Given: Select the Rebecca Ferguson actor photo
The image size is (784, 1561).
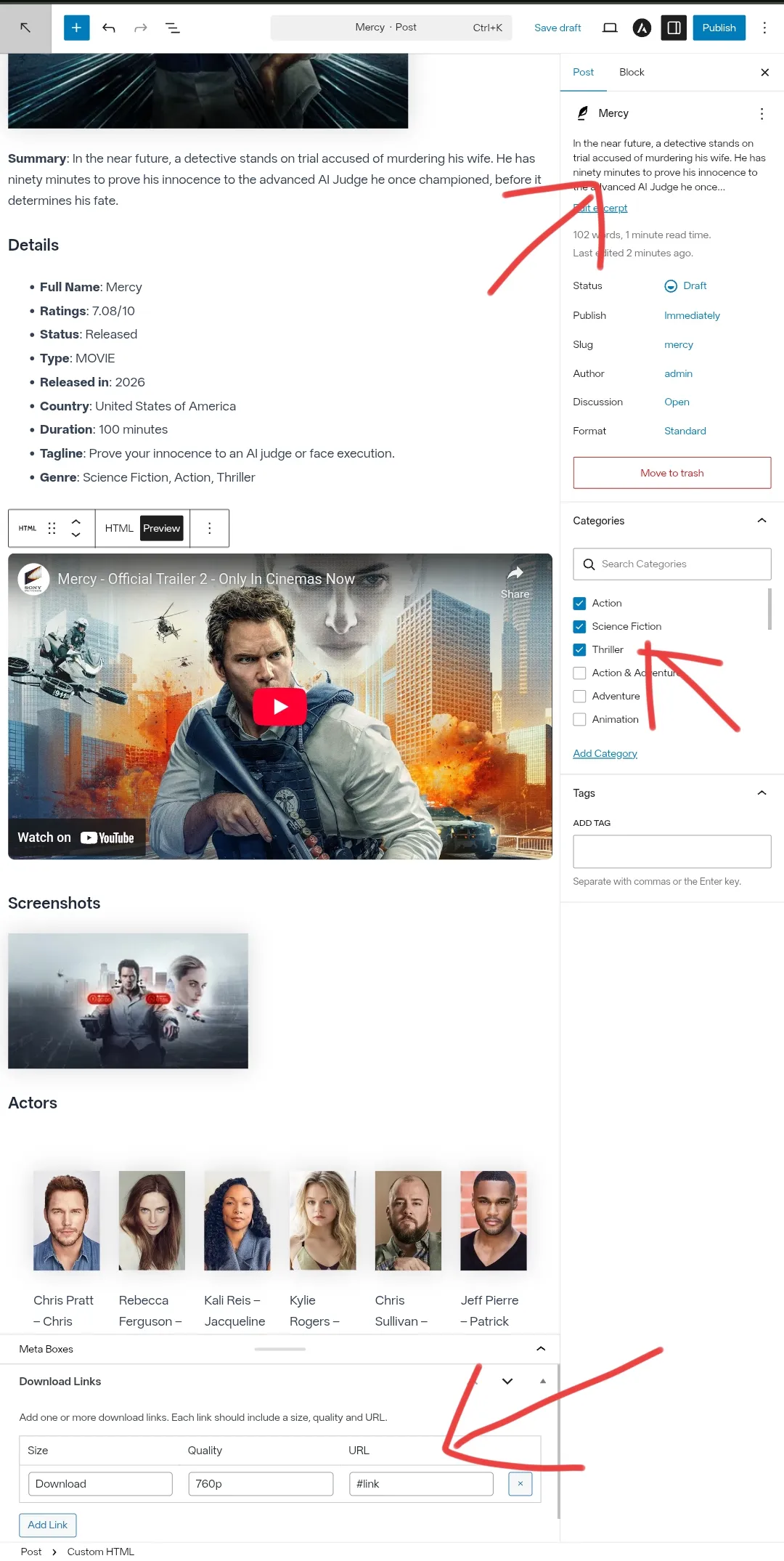Looking at the screenshot, I should (152, 1220).
